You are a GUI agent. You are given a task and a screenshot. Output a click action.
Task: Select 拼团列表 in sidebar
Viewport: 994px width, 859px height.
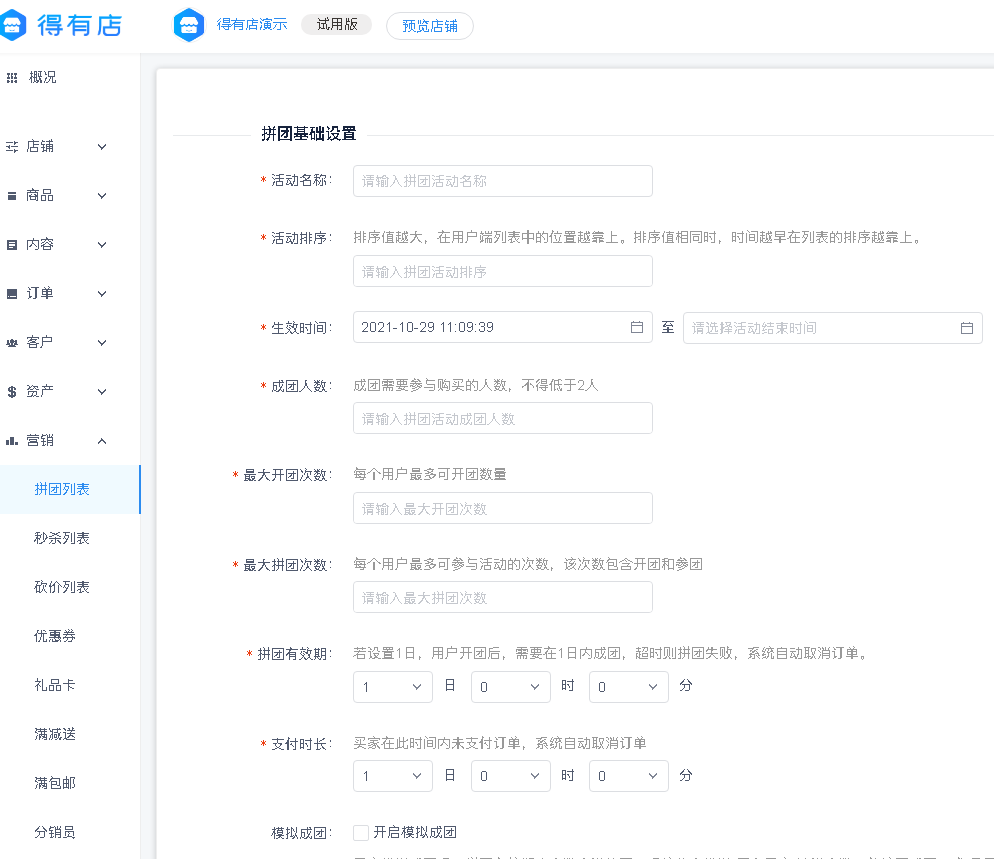point(70,489)
